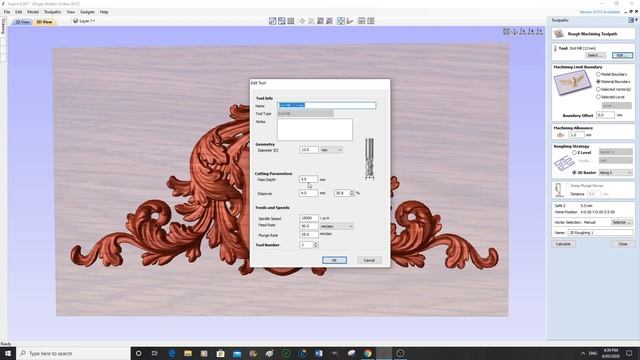Open the Toolpaths menu
Viewport: 640px width, 360px height.
point(53,12)
